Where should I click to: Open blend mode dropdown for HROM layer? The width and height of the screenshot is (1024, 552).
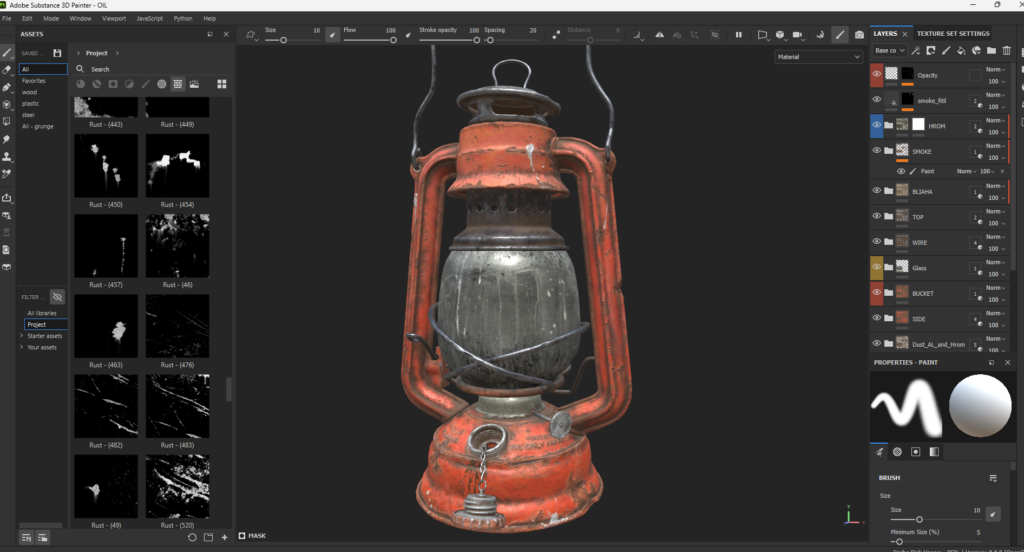click(995, 120)
